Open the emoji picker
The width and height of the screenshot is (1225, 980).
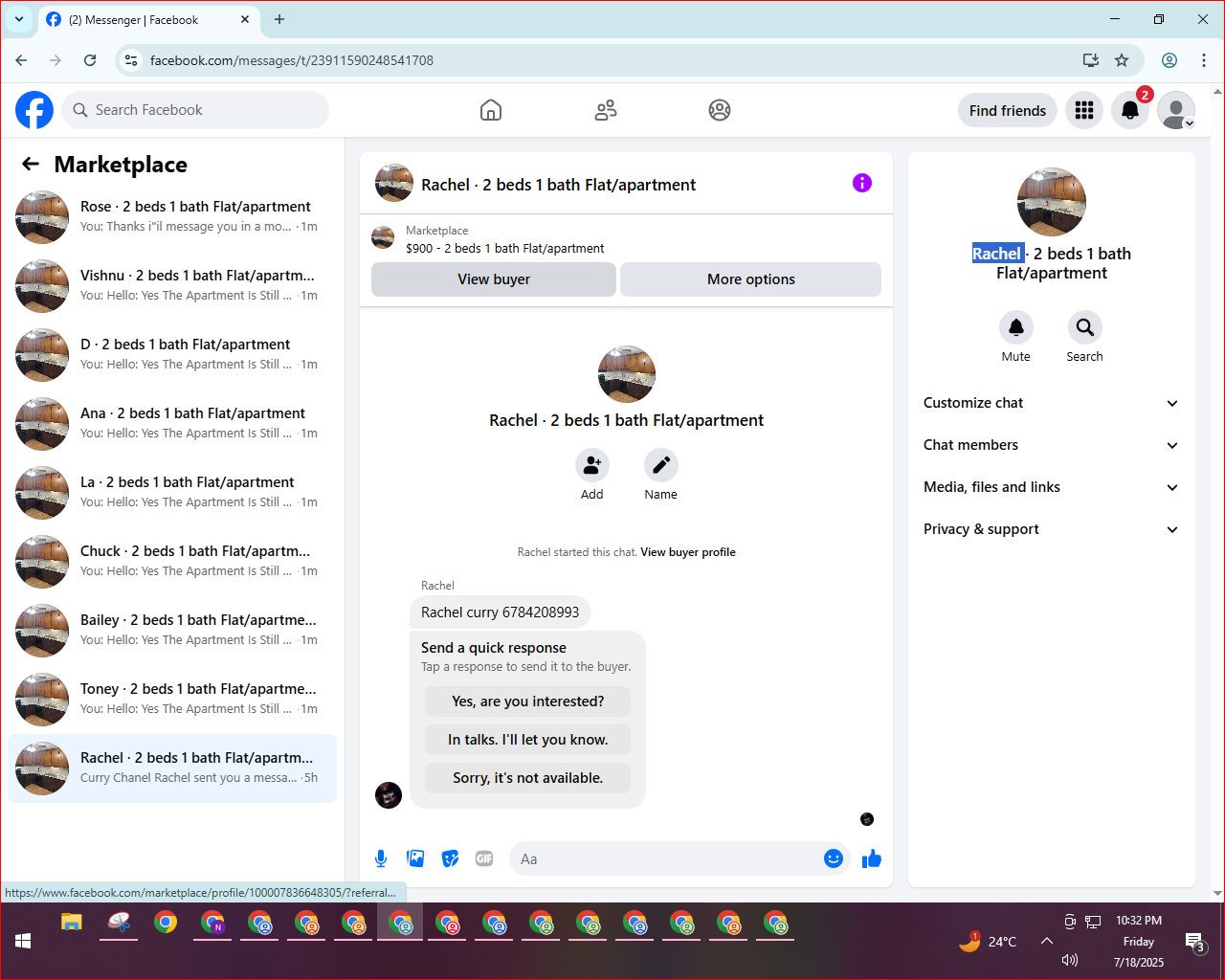(834, 858)
